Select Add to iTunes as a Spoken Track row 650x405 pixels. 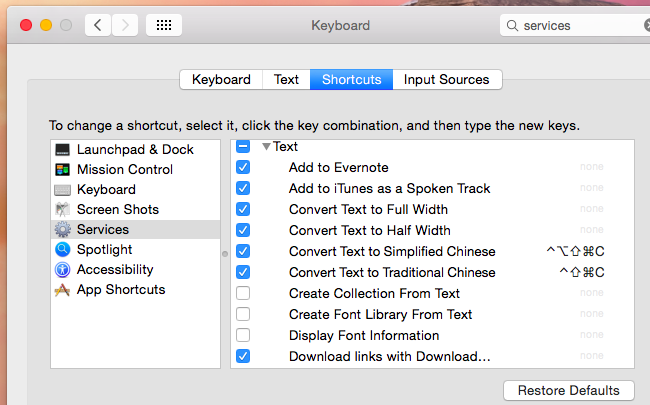(x=432, y=188)
